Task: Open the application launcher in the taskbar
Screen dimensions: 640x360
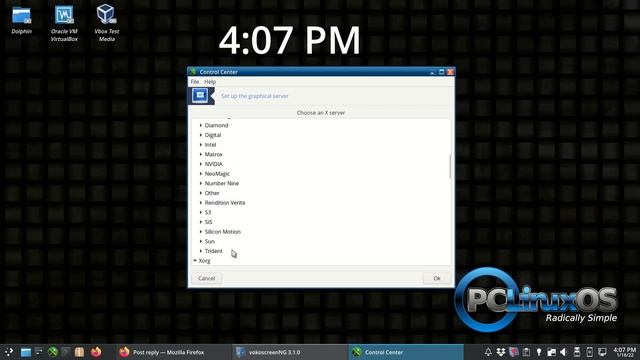Action: (x=9, y=352)
